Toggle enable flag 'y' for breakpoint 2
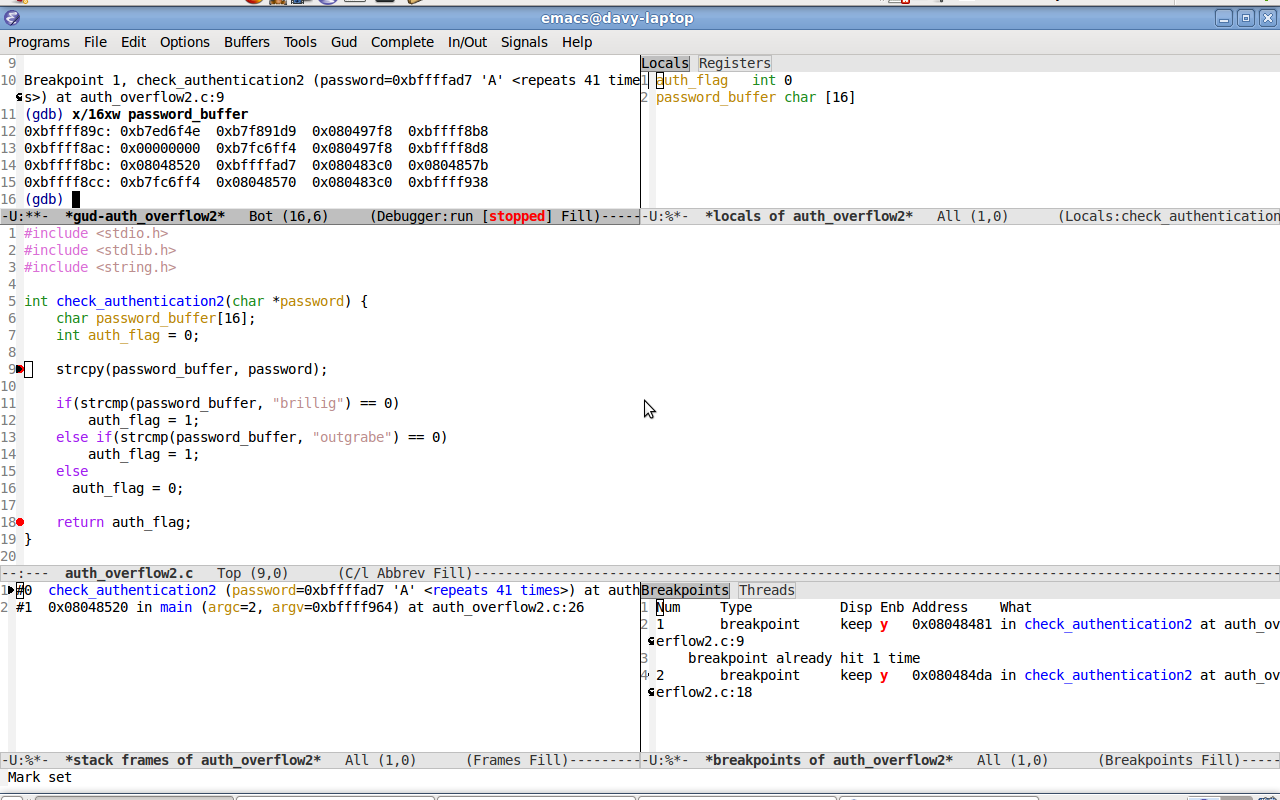This screenshot has width=1280, height=800. click(884, 675)
